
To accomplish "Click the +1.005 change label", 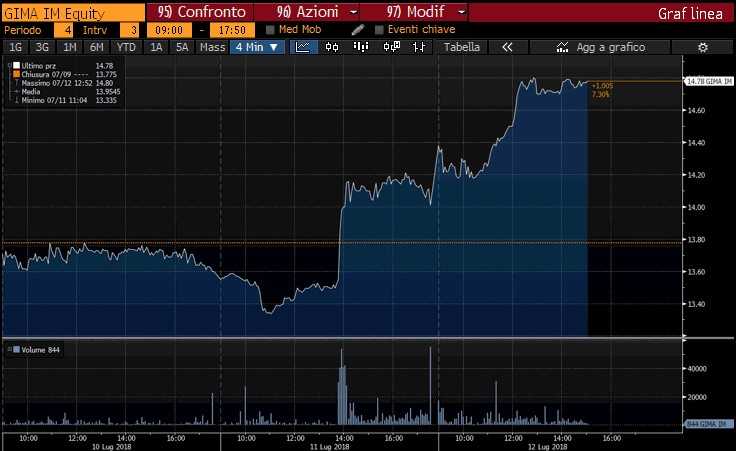I will click(602, 86).
